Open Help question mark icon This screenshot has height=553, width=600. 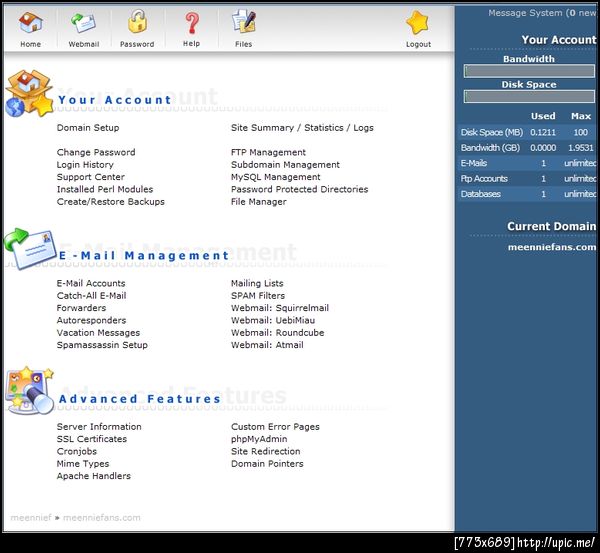tap(192, 22)
